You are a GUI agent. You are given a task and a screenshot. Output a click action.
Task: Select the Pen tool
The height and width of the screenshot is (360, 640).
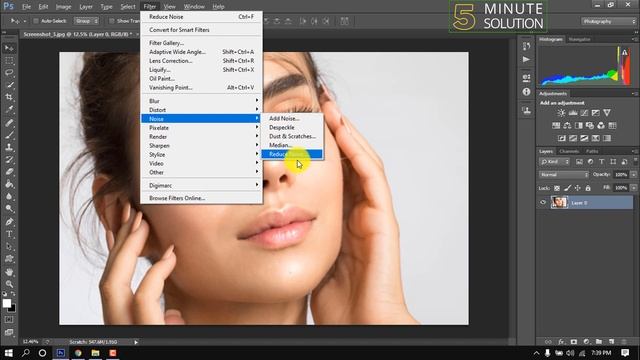point(9,222)
